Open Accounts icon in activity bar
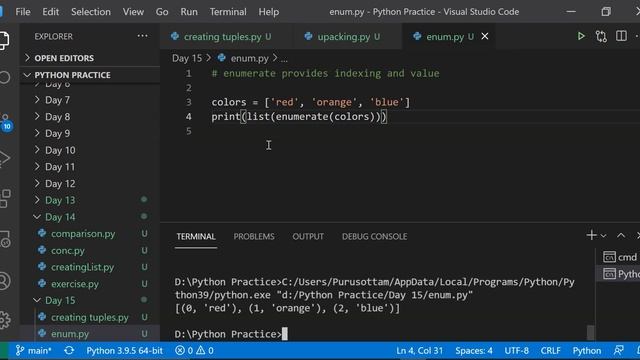The width and height of the screenshot is (640, 360). tap(4, 281)
